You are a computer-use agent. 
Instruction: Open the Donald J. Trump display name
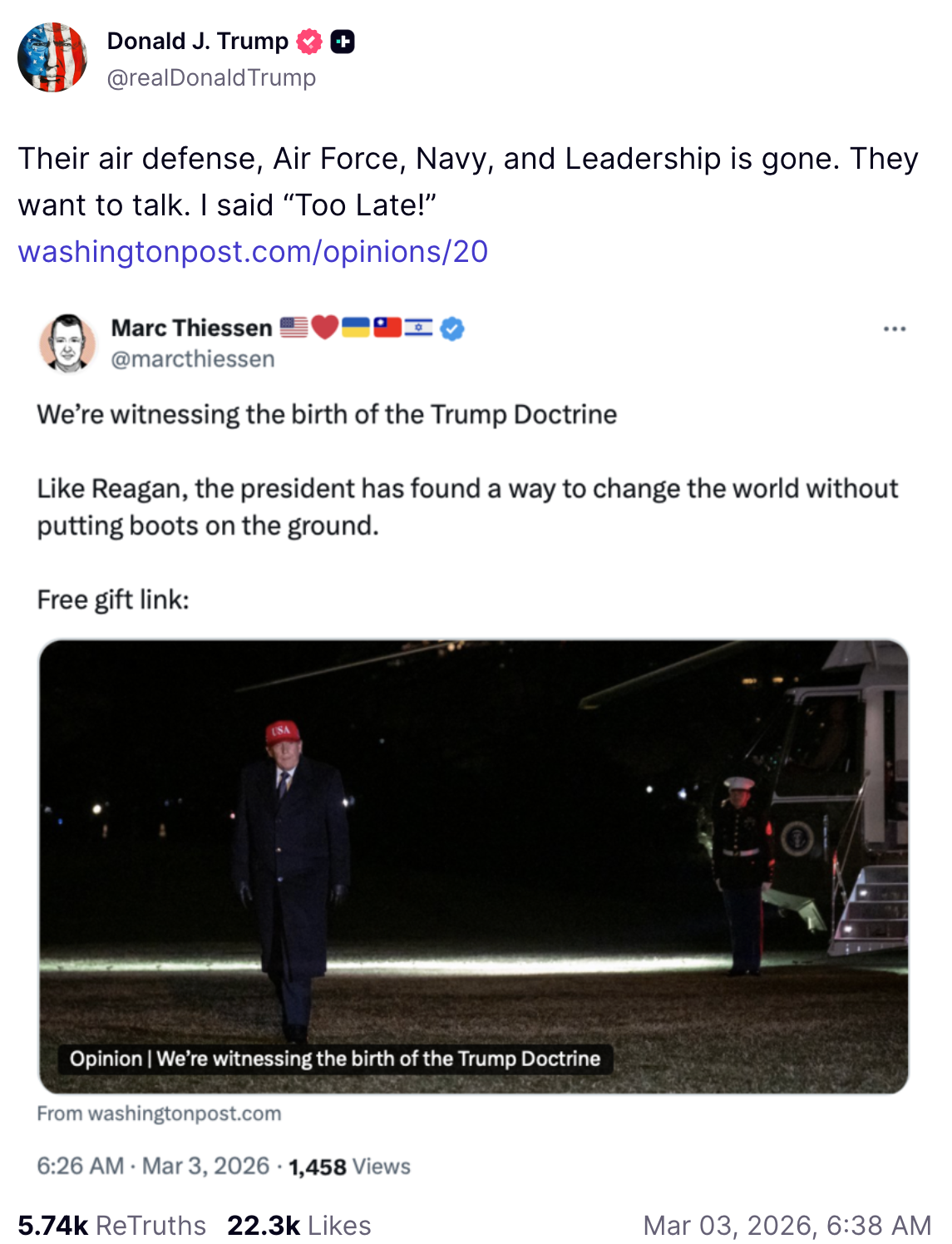tap(198, 41)
